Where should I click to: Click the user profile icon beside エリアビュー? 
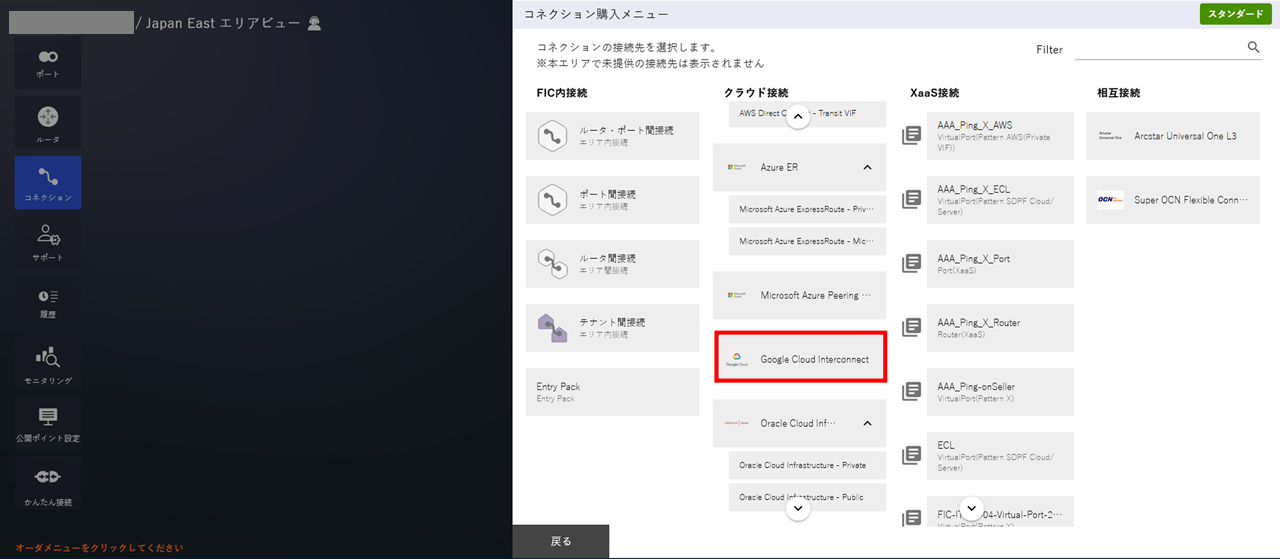pos(315,23)
